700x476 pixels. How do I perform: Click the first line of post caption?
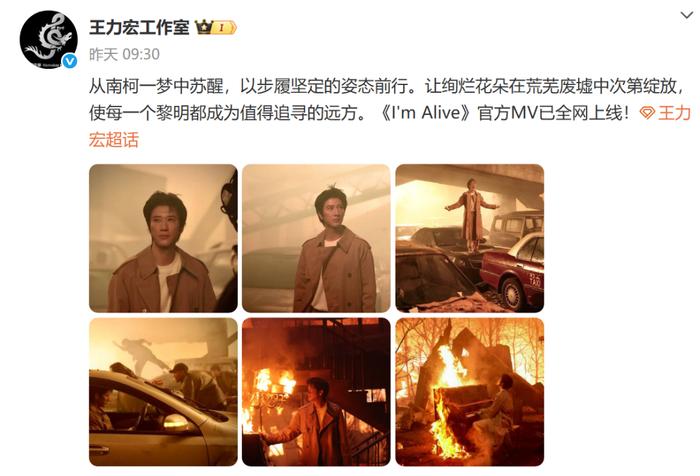tap(387, 86)
